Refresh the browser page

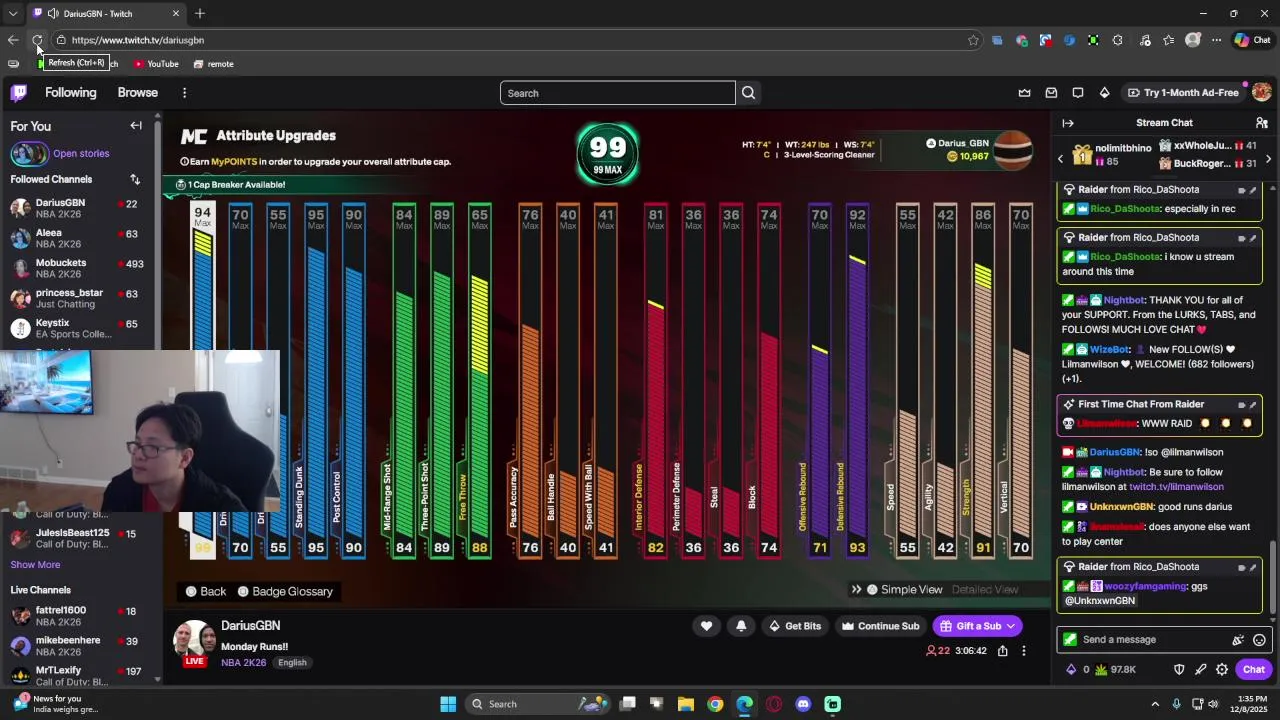(37, 40)
